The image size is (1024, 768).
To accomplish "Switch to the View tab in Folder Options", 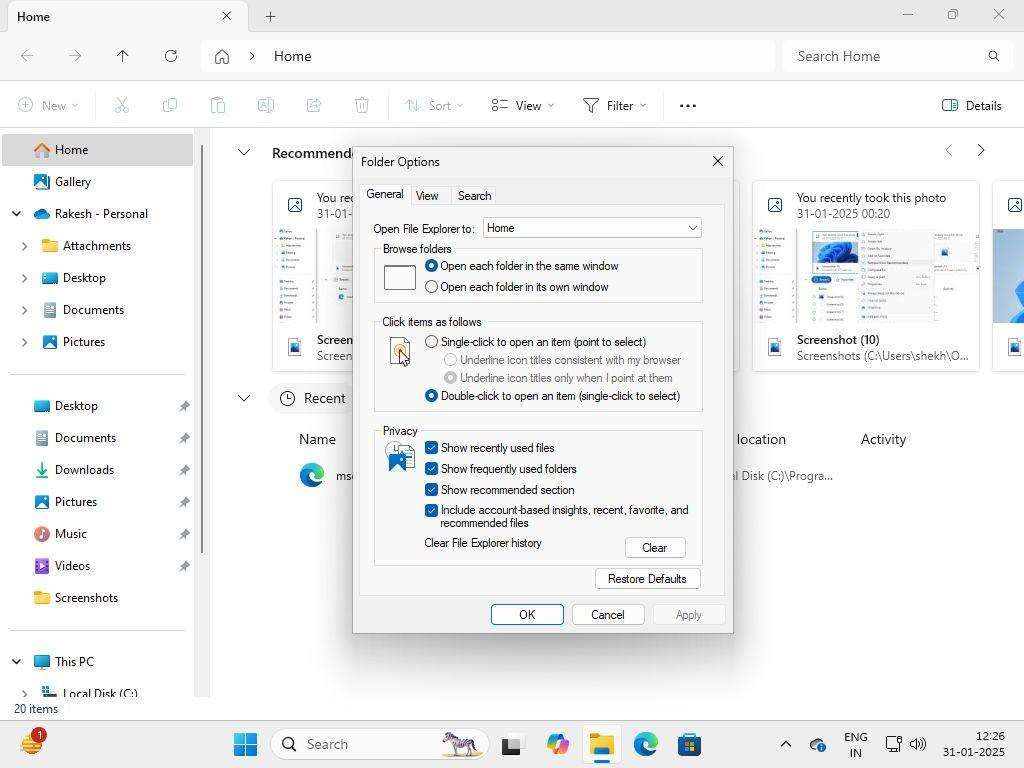I will [x=427, y=195].
